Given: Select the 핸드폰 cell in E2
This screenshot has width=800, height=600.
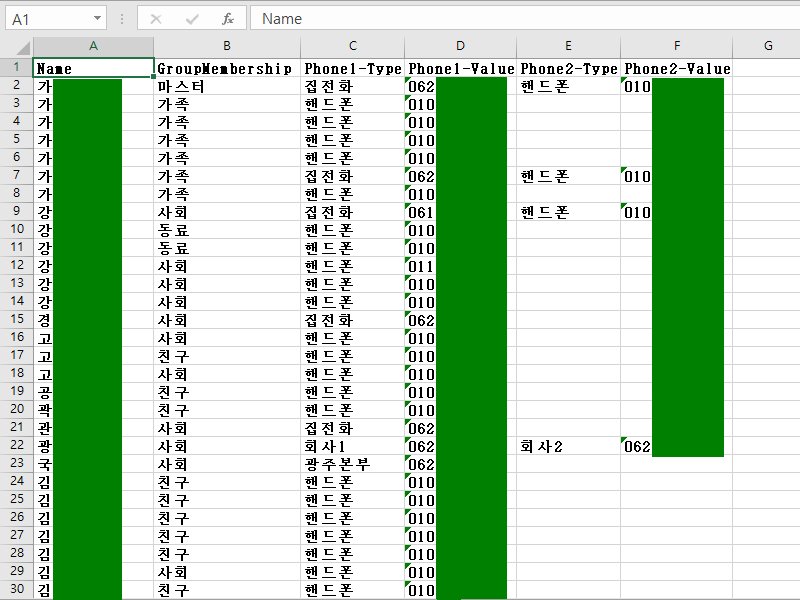Looking at the screenshot, I should pyautogui.click(x=568, y=86).
